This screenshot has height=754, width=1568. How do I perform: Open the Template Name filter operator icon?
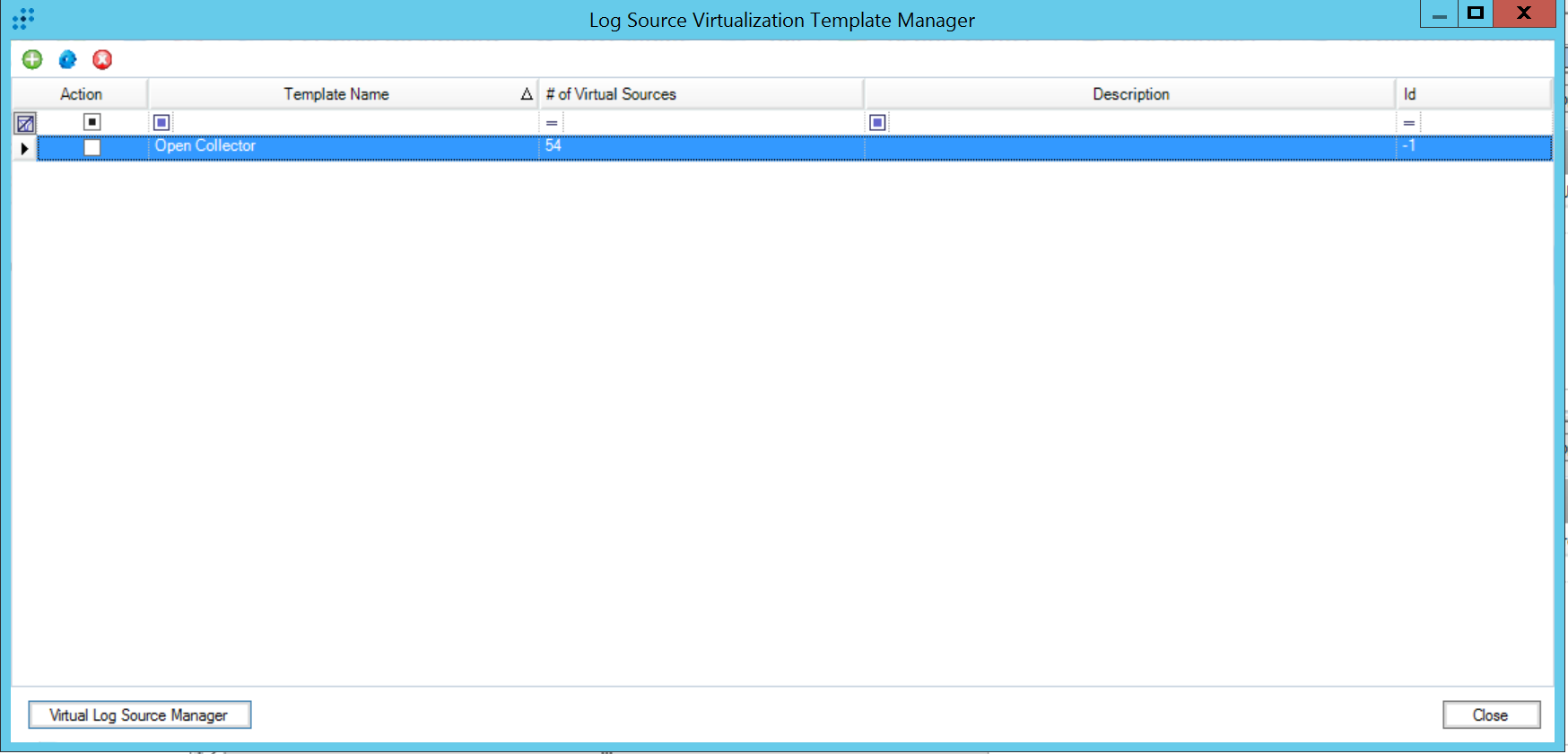click(x=161, y=122)
